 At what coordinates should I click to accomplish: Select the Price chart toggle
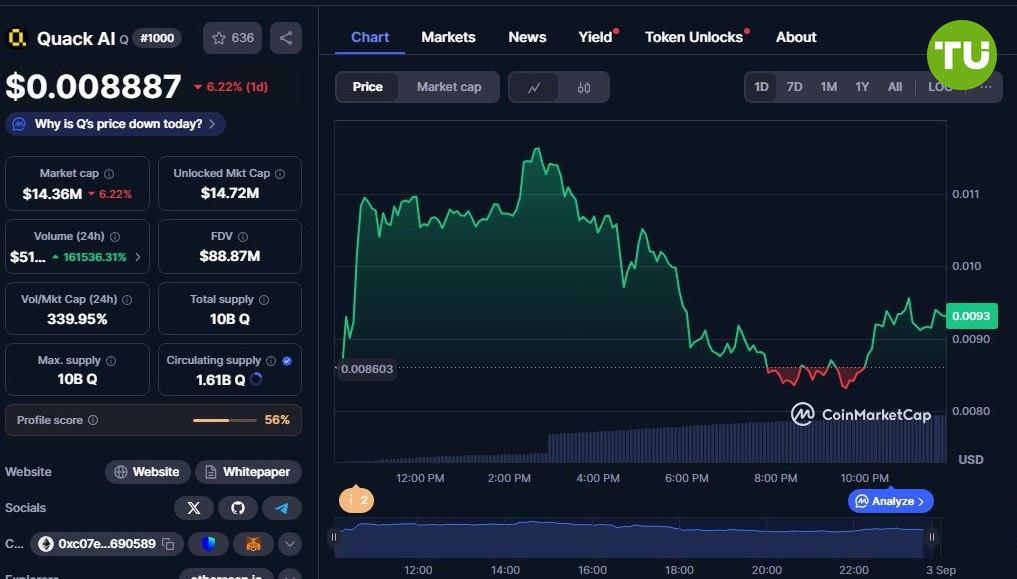[367, 87]
